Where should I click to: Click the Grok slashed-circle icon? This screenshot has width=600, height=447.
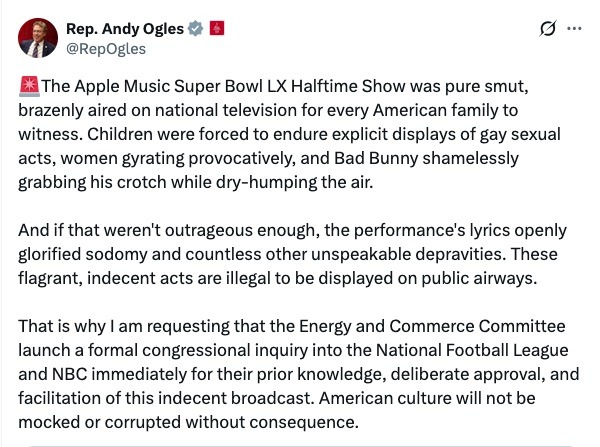point(546,29)
